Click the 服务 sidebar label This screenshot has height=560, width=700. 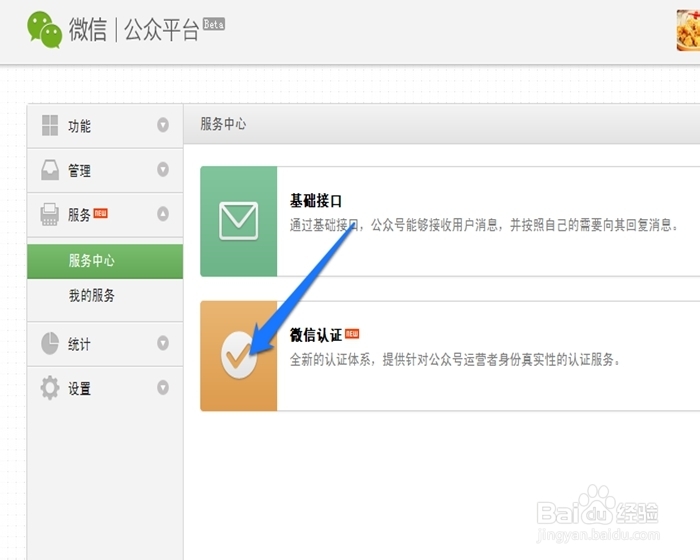tap(79, 215)
